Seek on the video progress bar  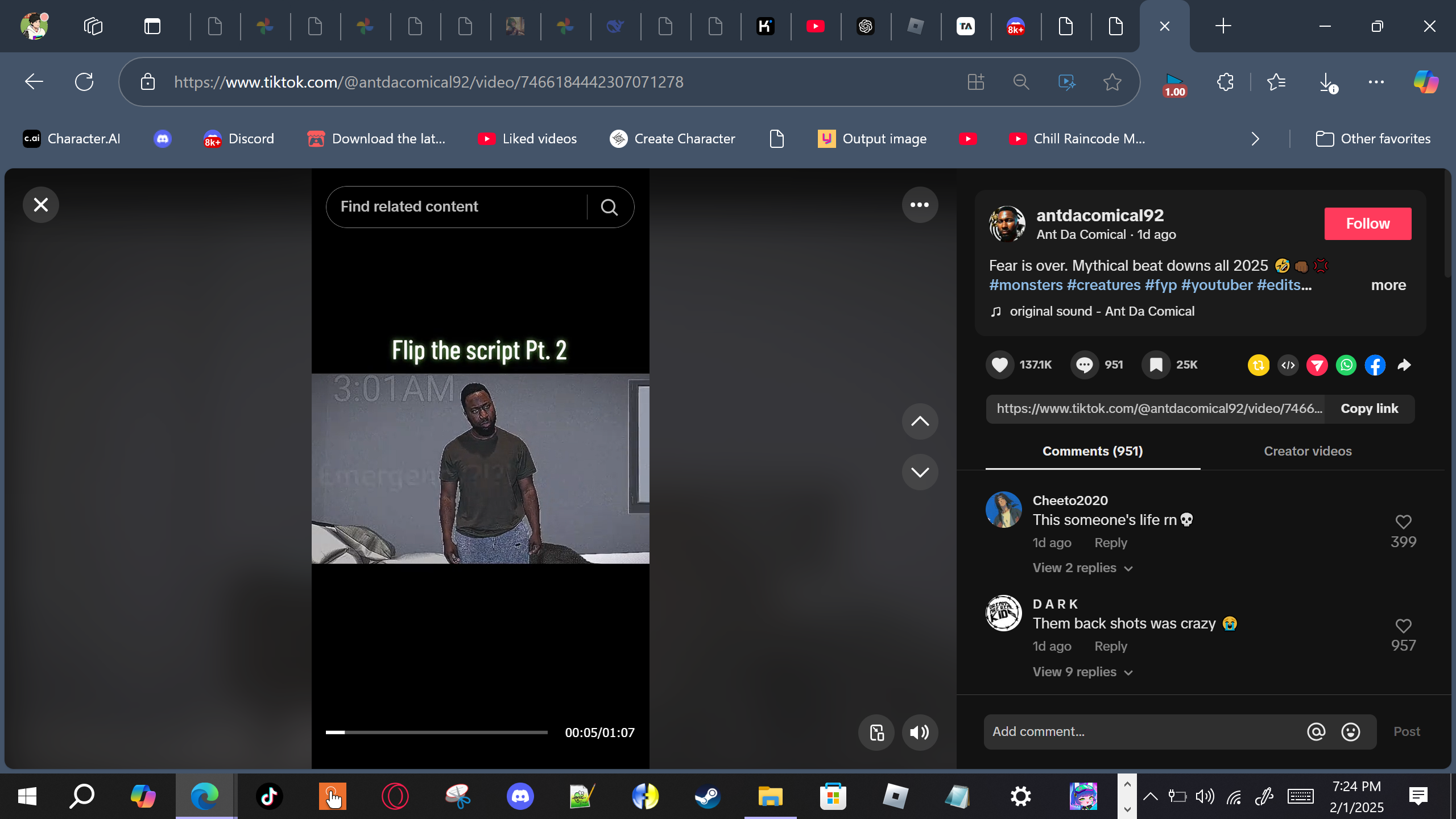click(436, 733)
